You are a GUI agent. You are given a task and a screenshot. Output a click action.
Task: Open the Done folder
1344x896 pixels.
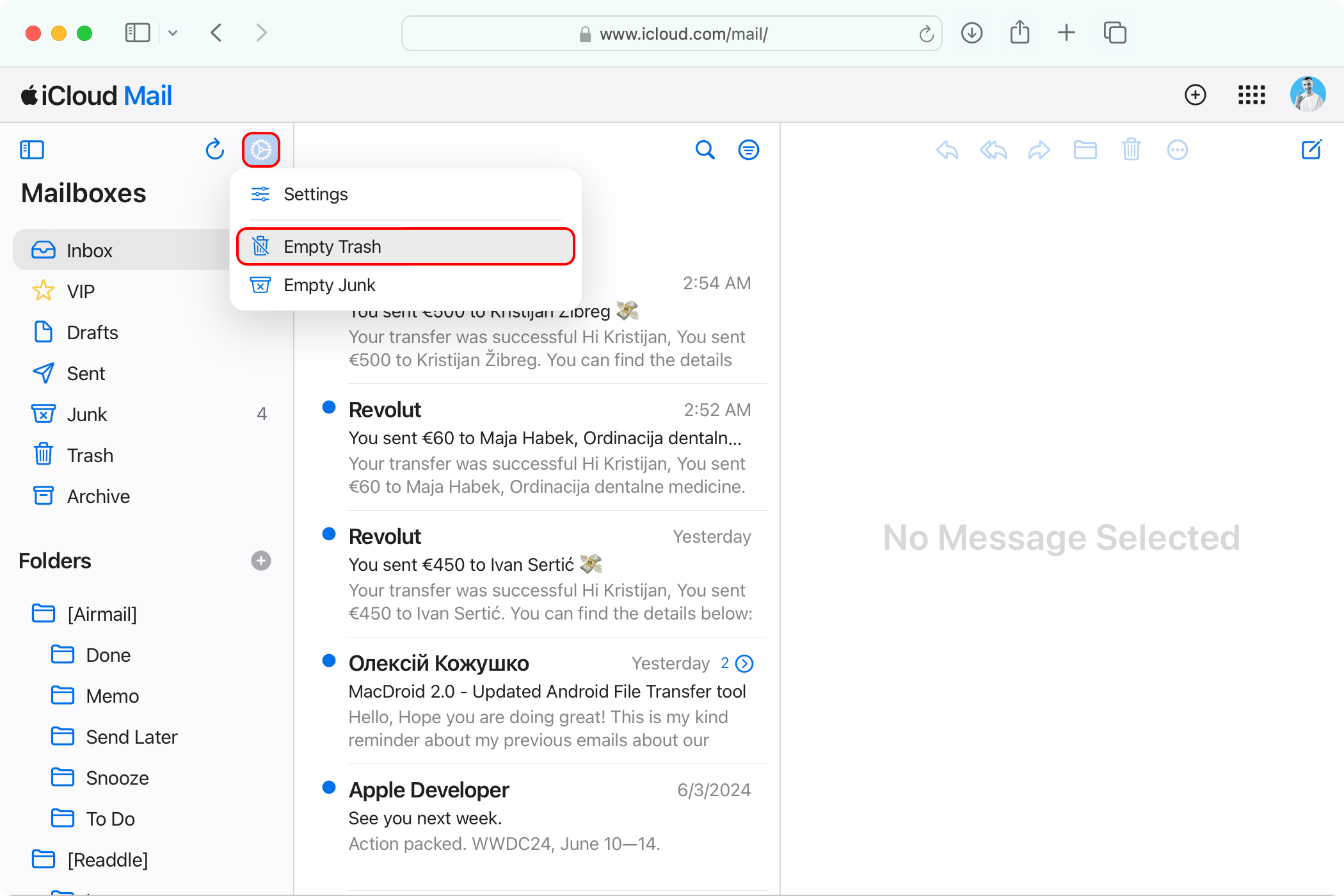tap(147, 655)
